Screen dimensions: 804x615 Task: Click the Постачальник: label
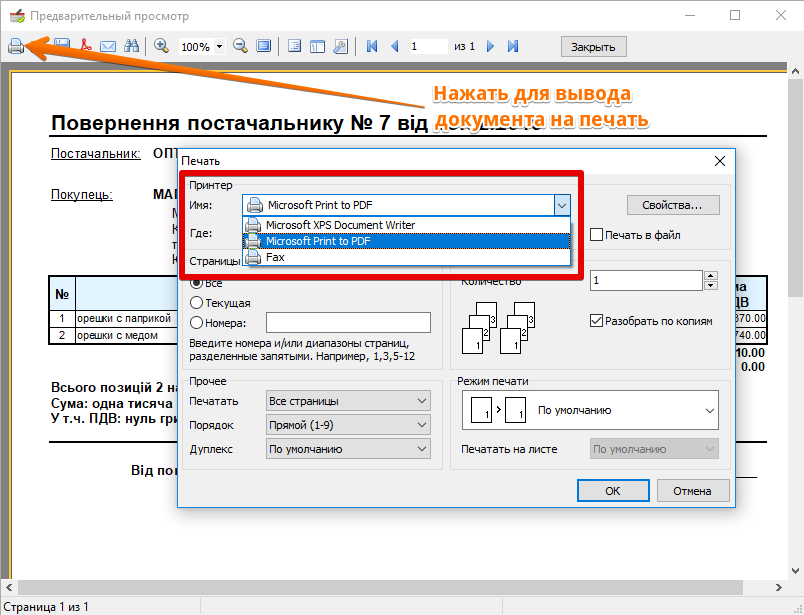[96, 153]
